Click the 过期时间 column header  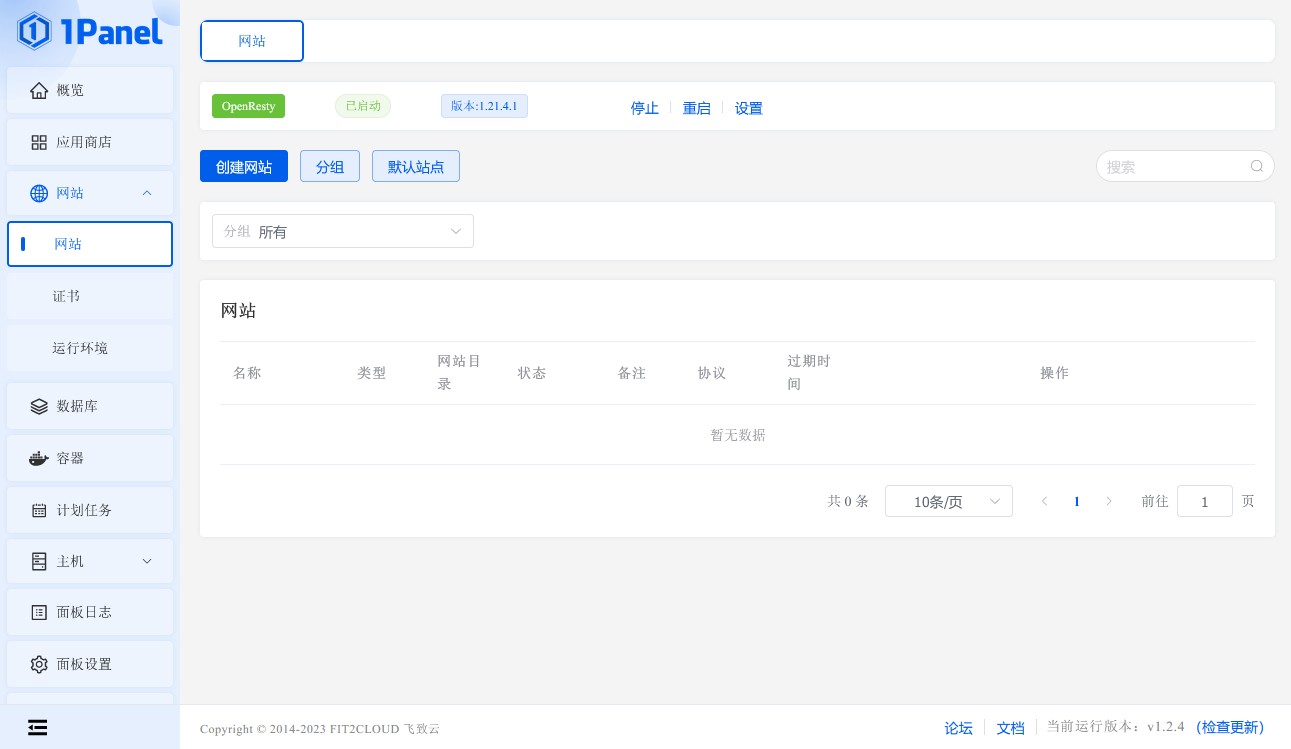pos(809,373)
